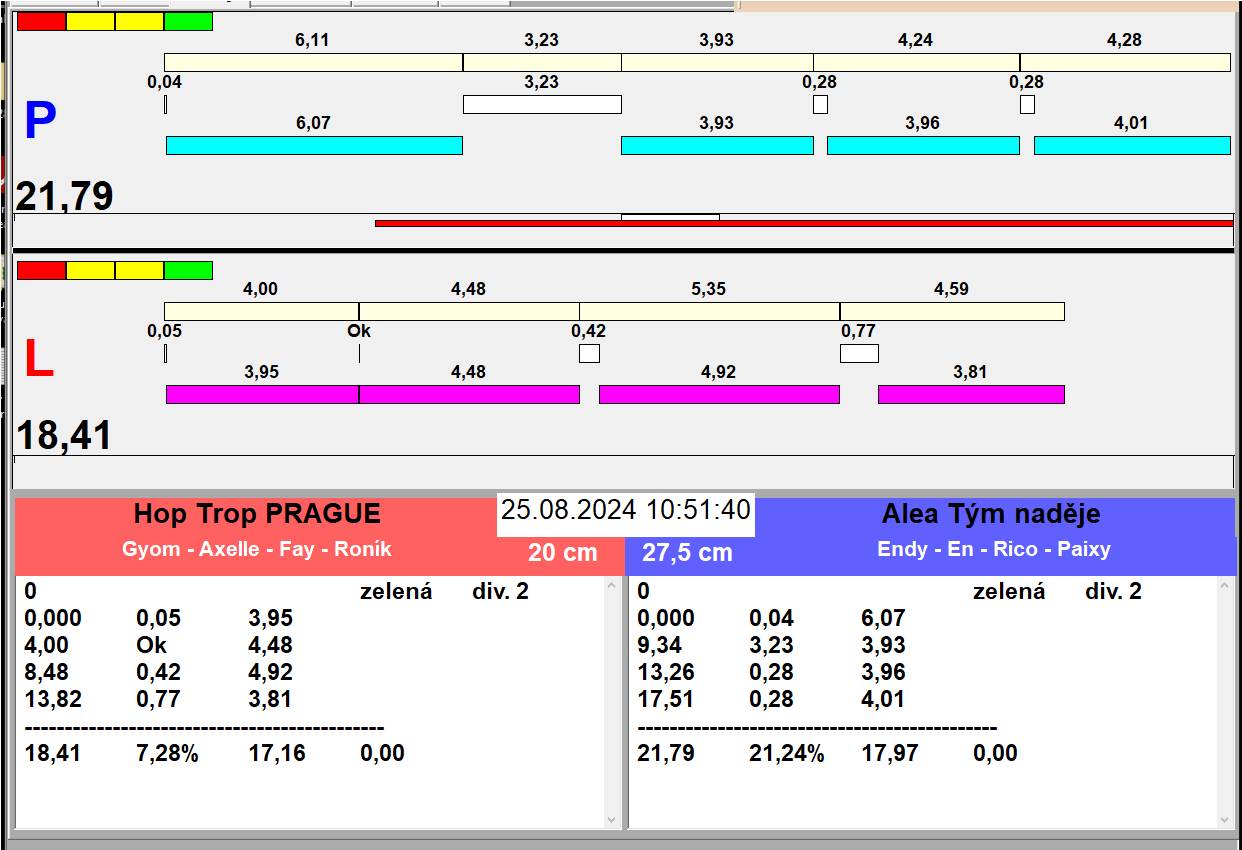Select the cyan 4,01 run bar
The width and height of the screenshot is (1242, 850).
click(1132, 145)
